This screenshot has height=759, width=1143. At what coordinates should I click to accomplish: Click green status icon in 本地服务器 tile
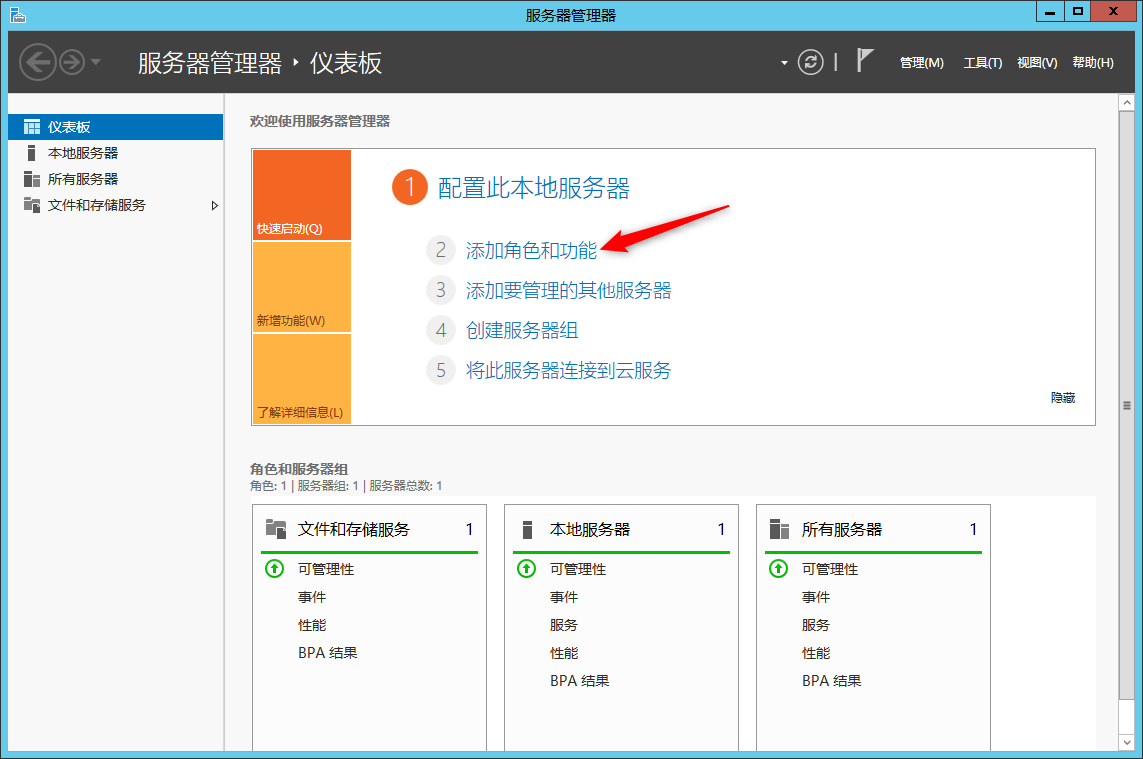coord(526,569)
